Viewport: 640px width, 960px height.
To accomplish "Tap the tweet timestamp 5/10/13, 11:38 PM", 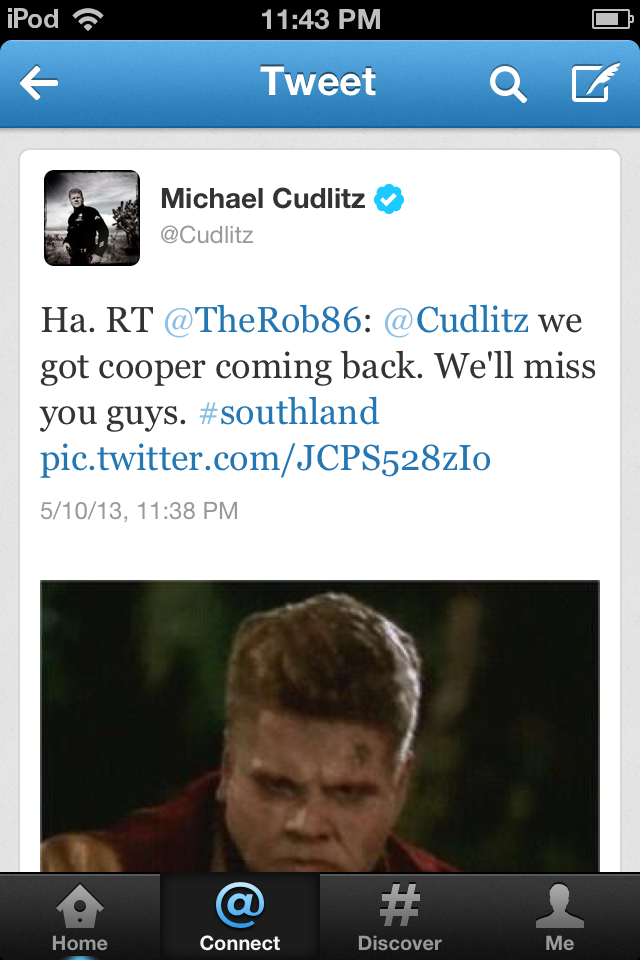I will point(139,511).
